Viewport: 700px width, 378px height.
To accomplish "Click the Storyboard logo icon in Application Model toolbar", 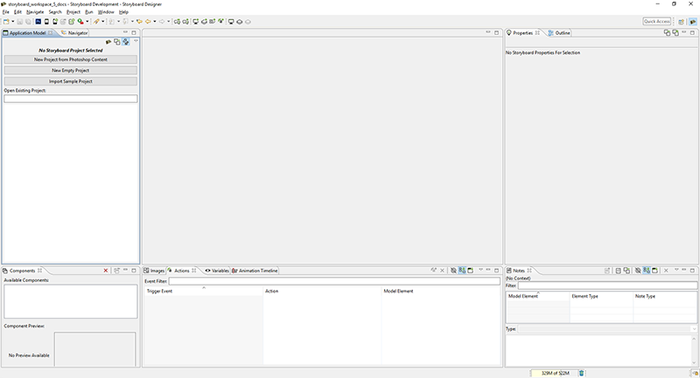I will click(x=108, y=42).
